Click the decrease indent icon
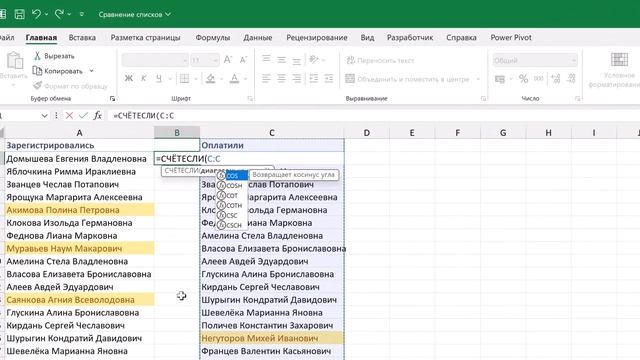This screenshot has width=640, height=360. [x=313, y=78]
